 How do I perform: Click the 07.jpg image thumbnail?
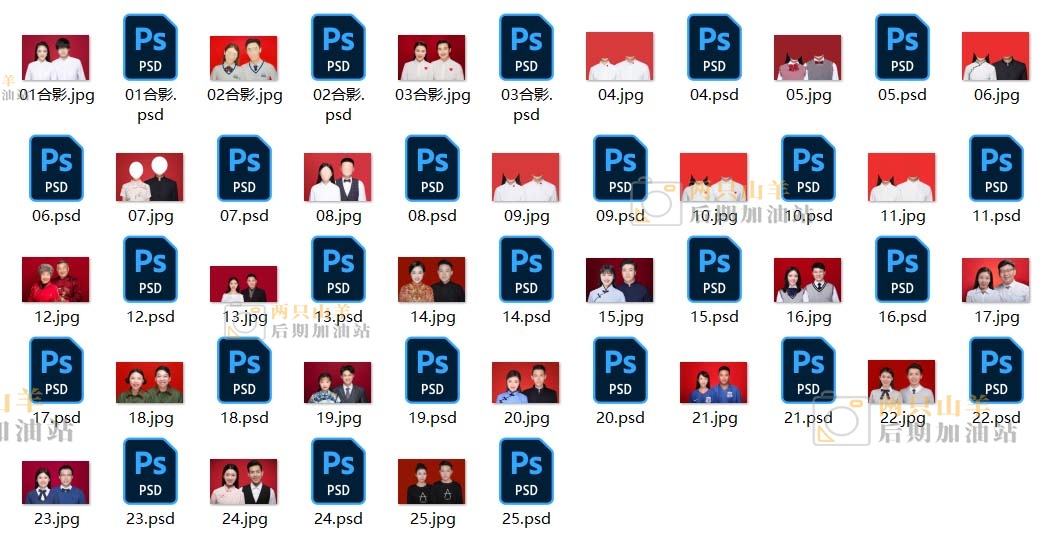pos(150,178)
